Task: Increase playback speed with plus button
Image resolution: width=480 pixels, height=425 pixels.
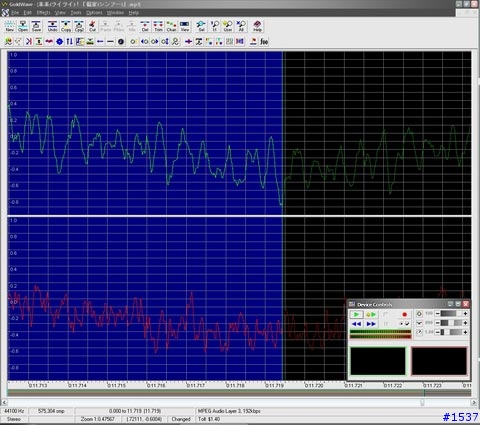Action: pyautogui.click(x=465, y=332)
